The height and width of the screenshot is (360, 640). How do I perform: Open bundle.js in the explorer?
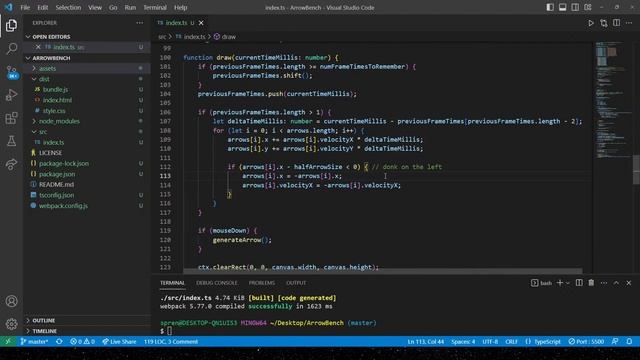point(55,89)
